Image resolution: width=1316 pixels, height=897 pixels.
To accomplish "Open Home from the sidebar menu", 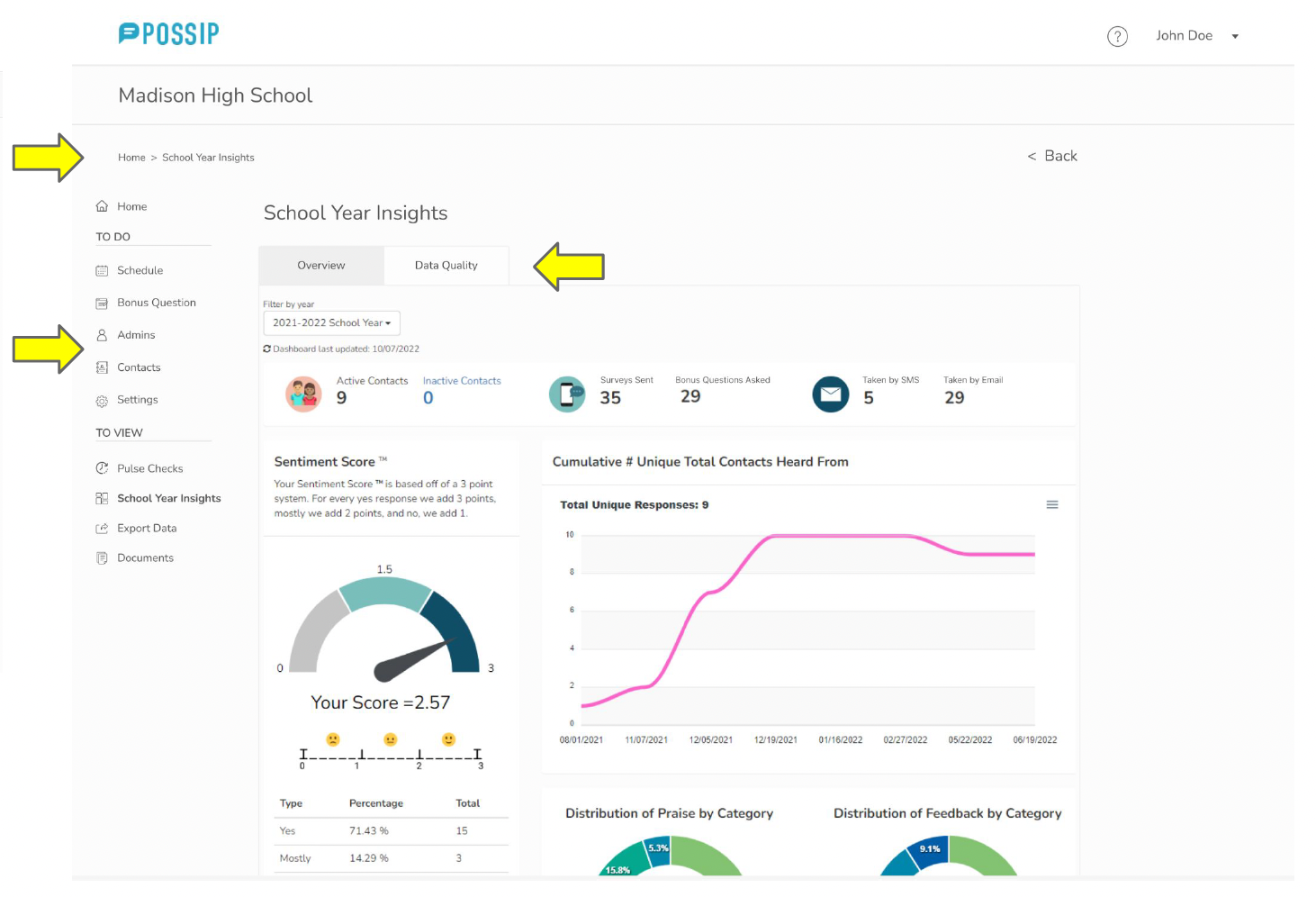I will click(x=132, y=206).
